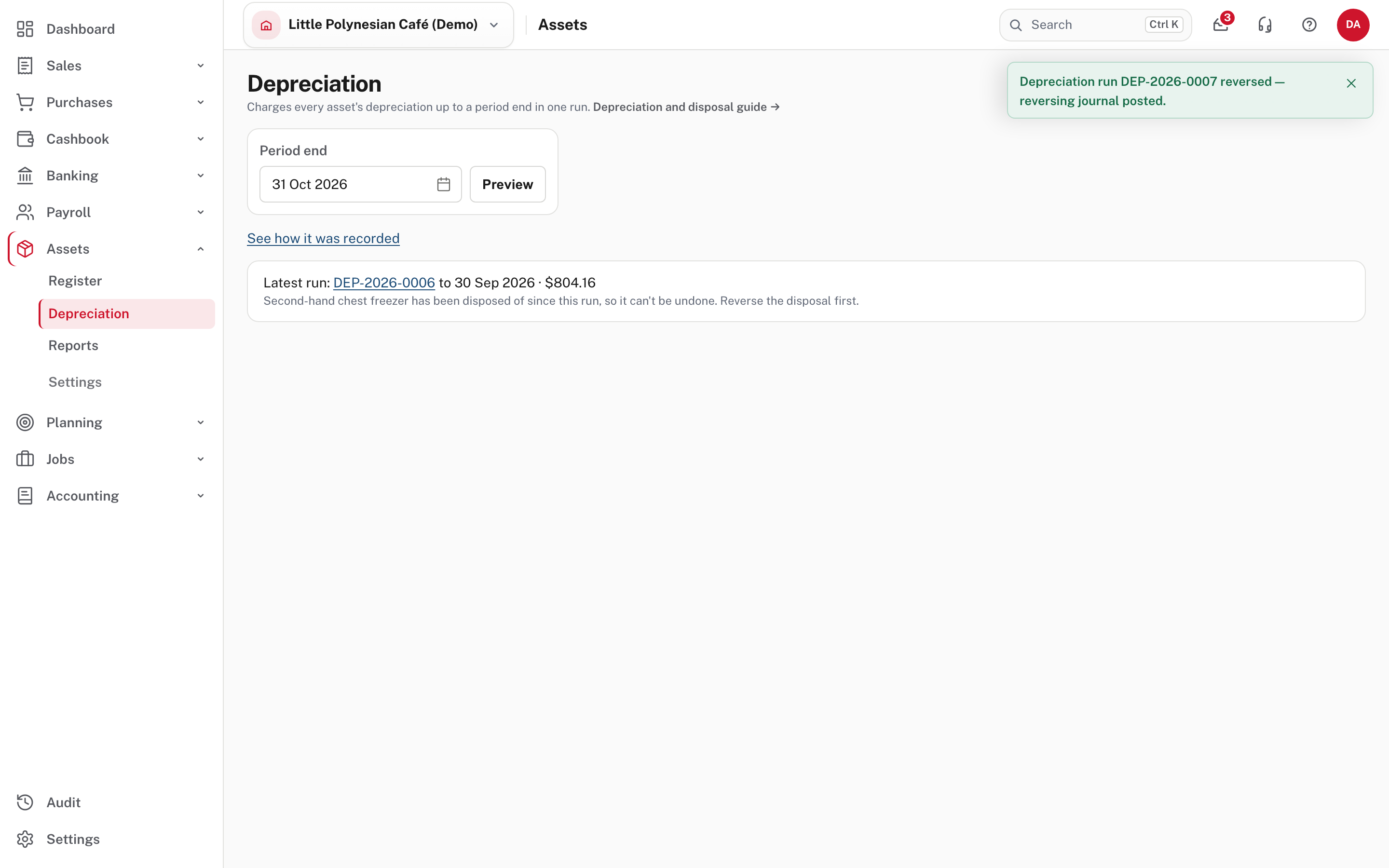
Task: Open run DEP-2026-0006 link
Action: (x=384, y=283)
